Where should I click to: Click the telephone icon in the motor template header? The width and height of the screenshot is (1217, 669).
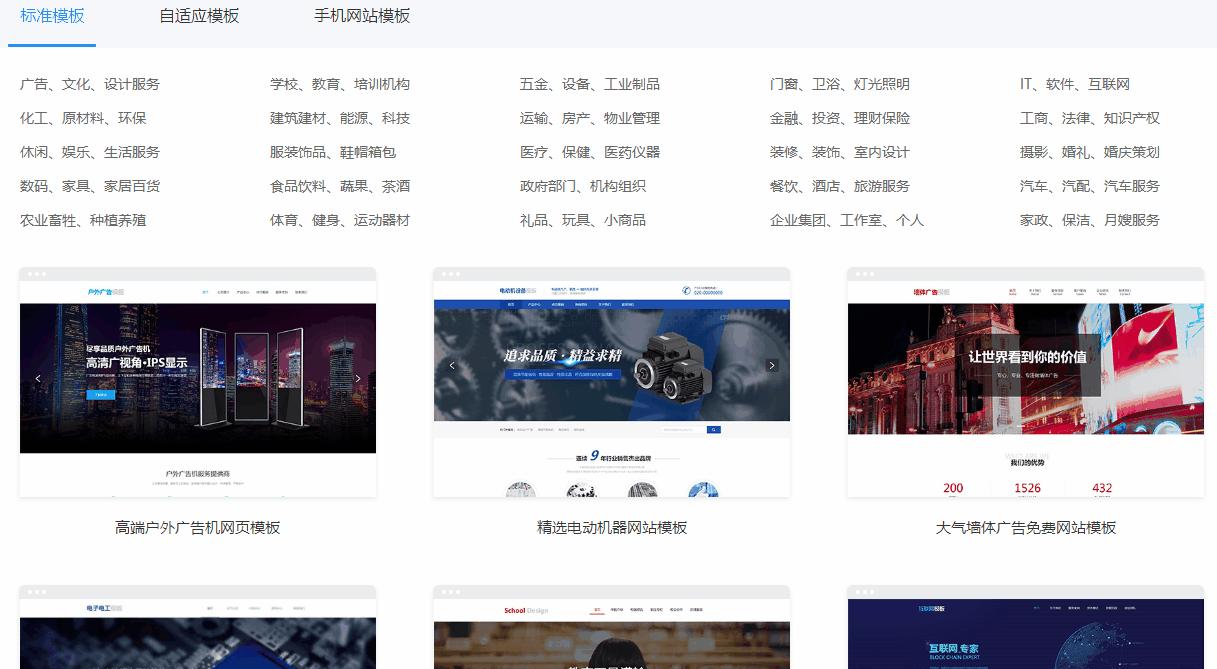[x=685, y=291]
